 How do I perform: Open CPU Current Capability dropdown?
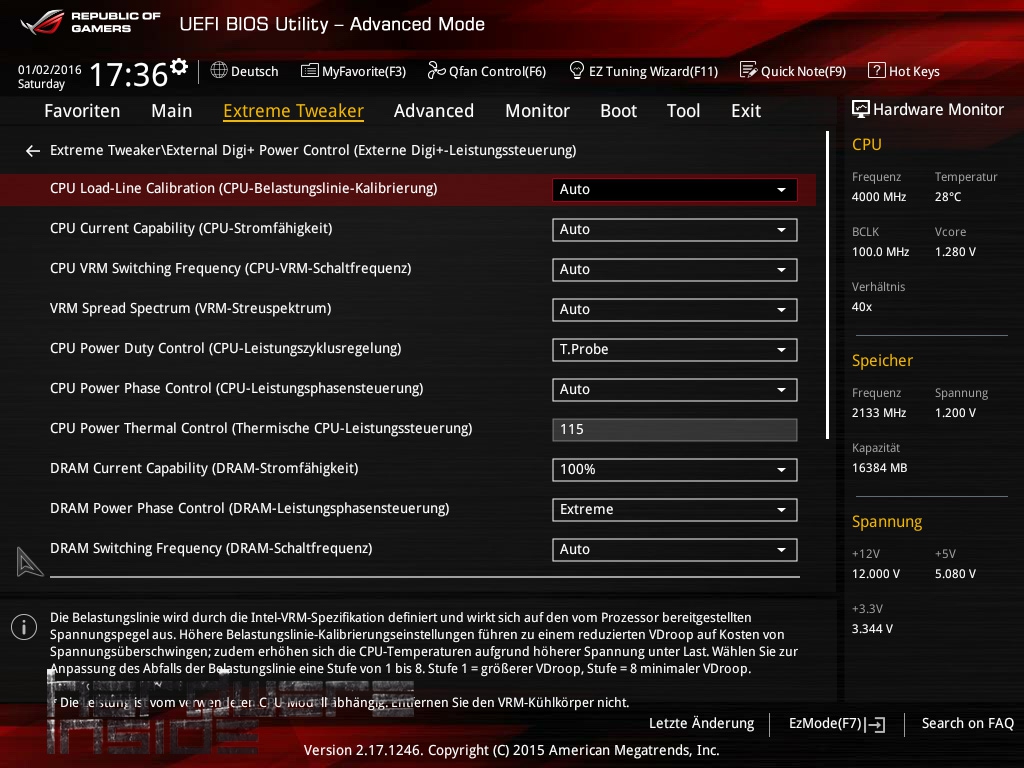point(675,230)
